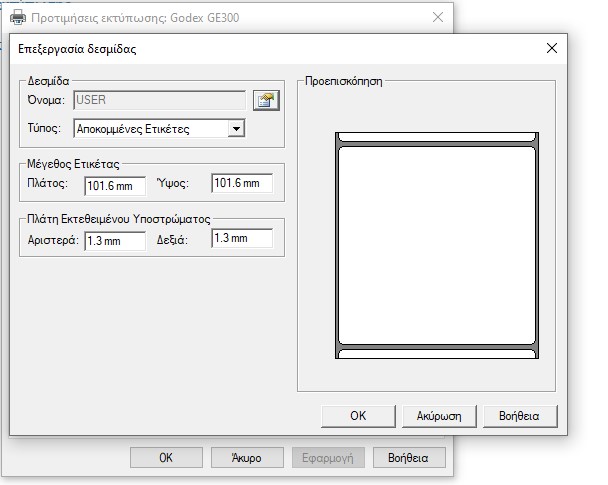Image resolution: width=608 pixels, height=485 pixels.
Task: Click the Εφαρμογή button
Action: coord(327,458)
